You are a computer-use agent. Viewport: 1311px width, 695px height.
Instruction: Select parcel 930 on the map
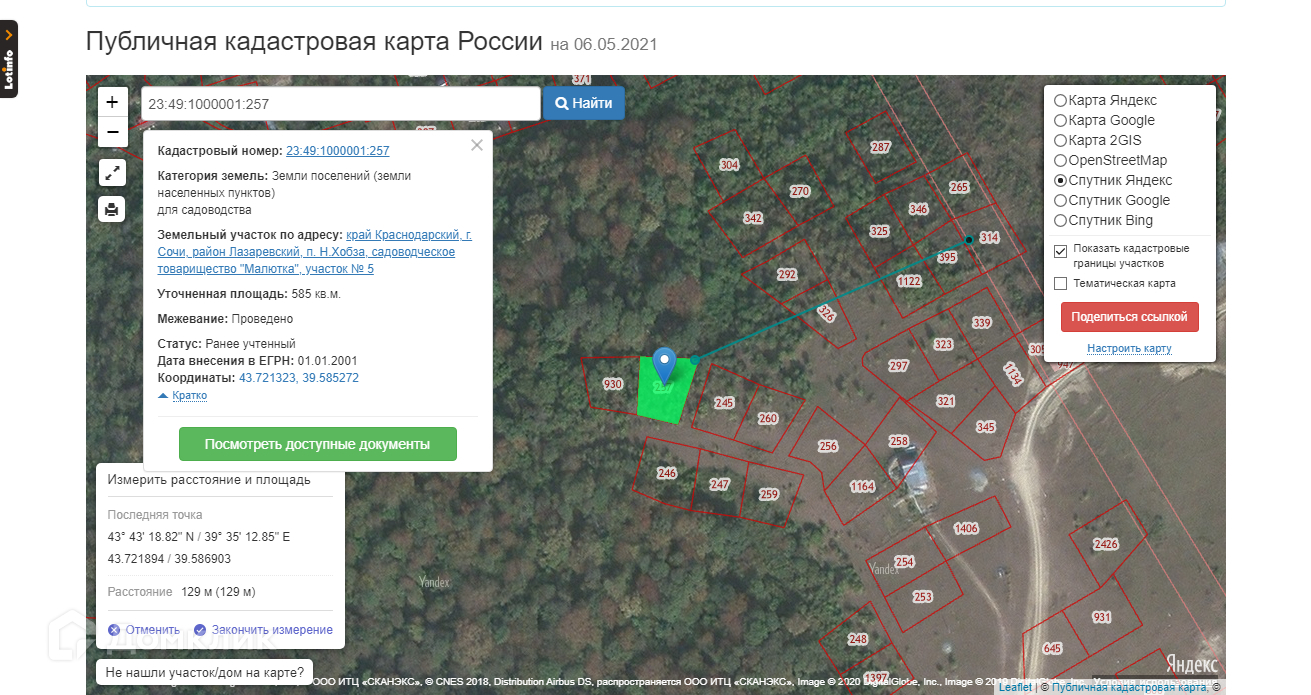[613, 384]
